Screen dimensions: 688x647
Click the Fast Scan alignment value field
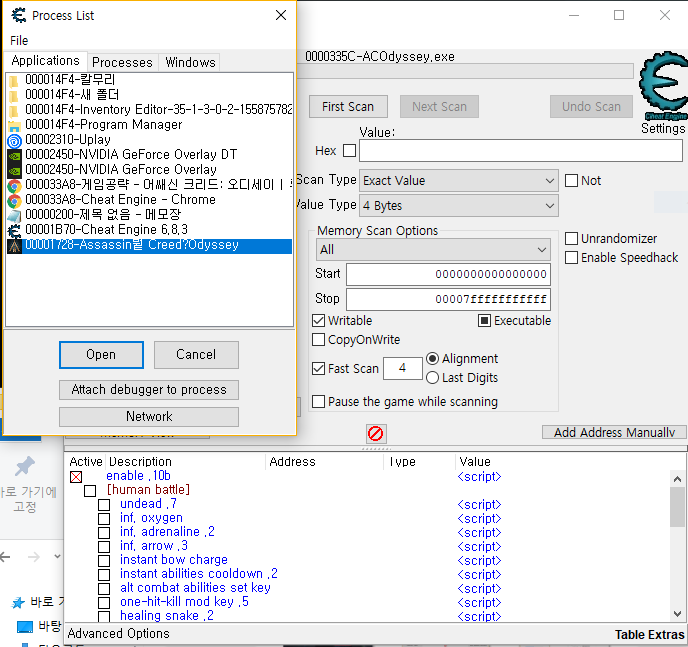tap(403, 368)
